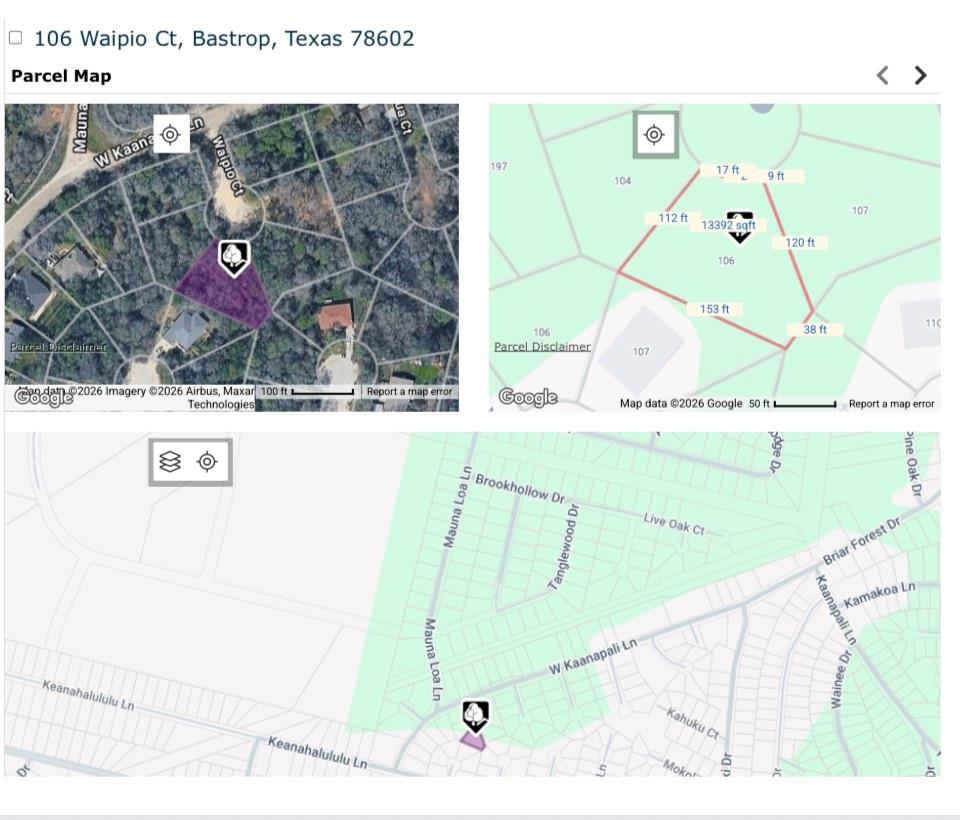This screenshot has height=820, width=960.
Task: Click the tree marker on street map
Action: pos(475,717)
